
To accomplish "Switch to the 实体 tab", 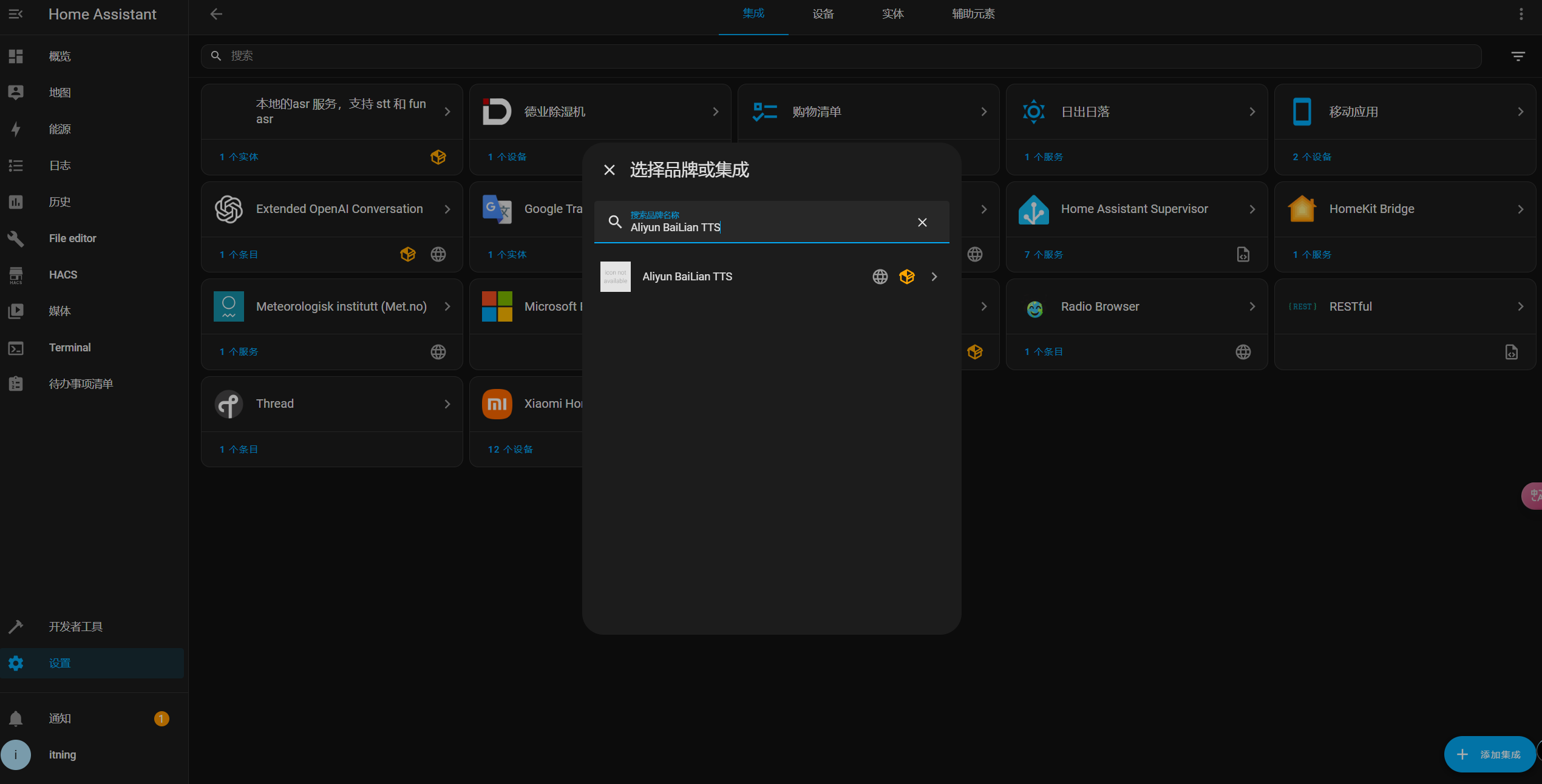I will click(893, 14).
